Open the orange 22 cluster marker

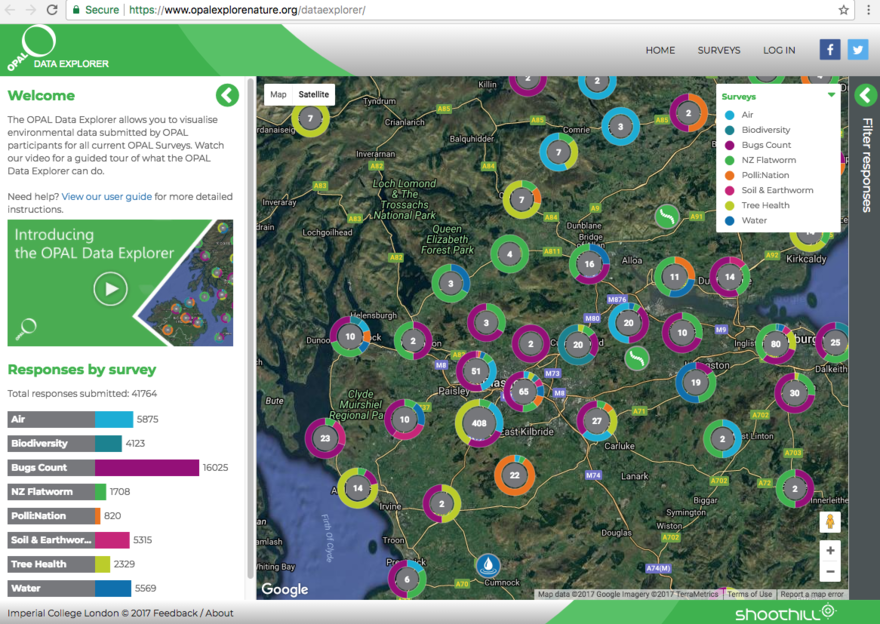point(515,475)
